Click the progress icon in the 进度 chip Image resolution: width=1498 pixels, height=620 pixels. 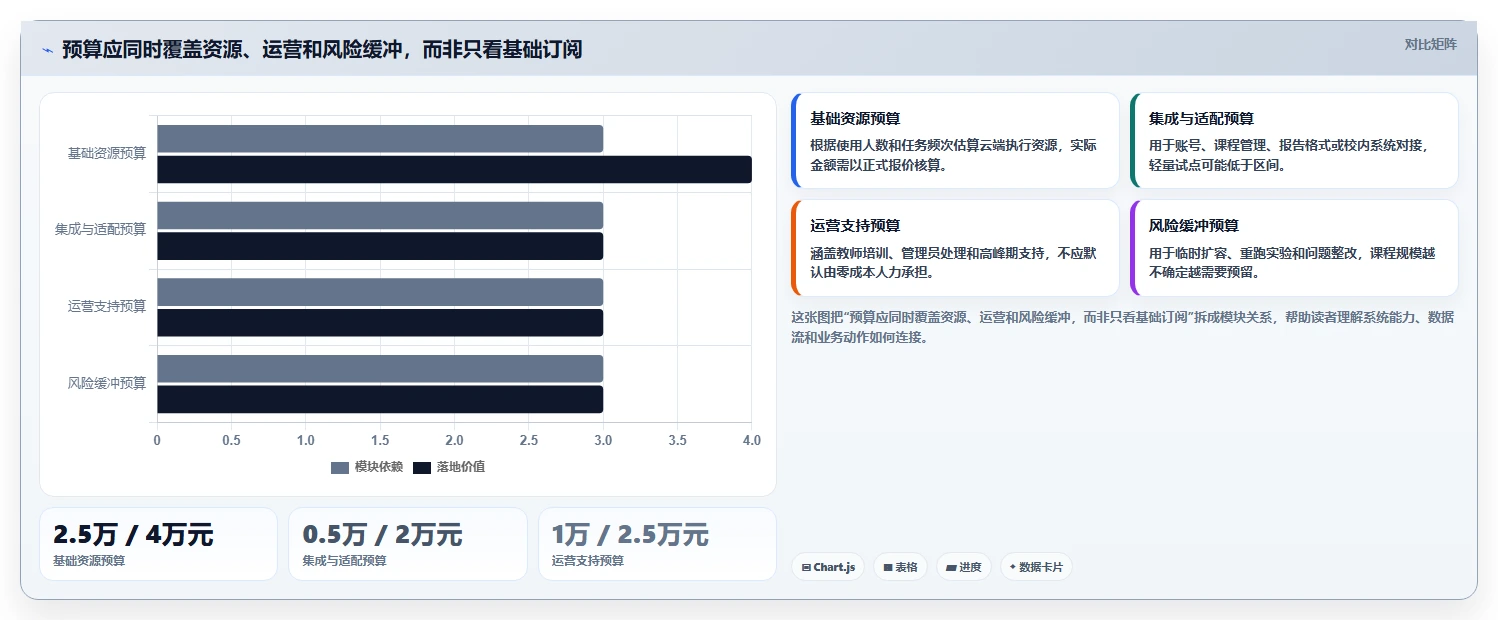(951, 567)
